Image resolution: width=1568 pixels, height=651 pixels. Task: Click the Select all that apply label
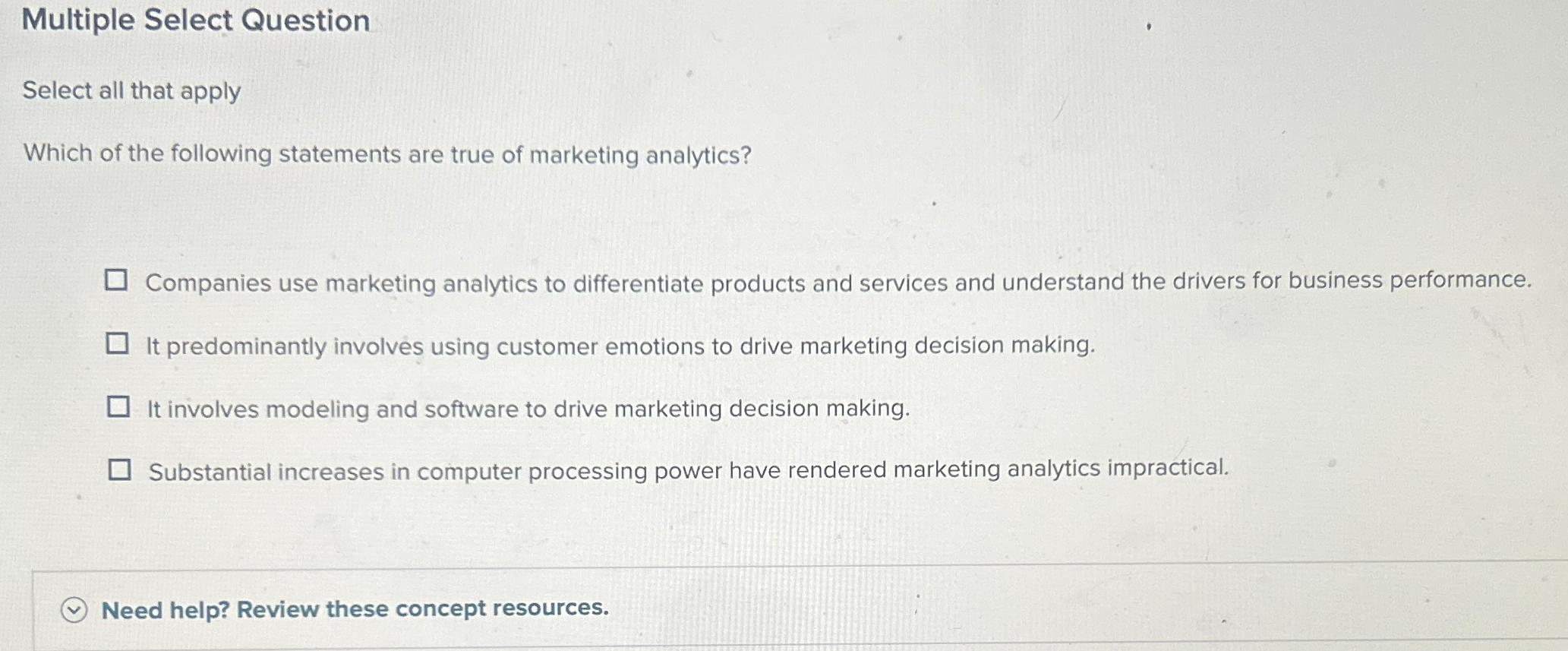[x=131, y=93]
